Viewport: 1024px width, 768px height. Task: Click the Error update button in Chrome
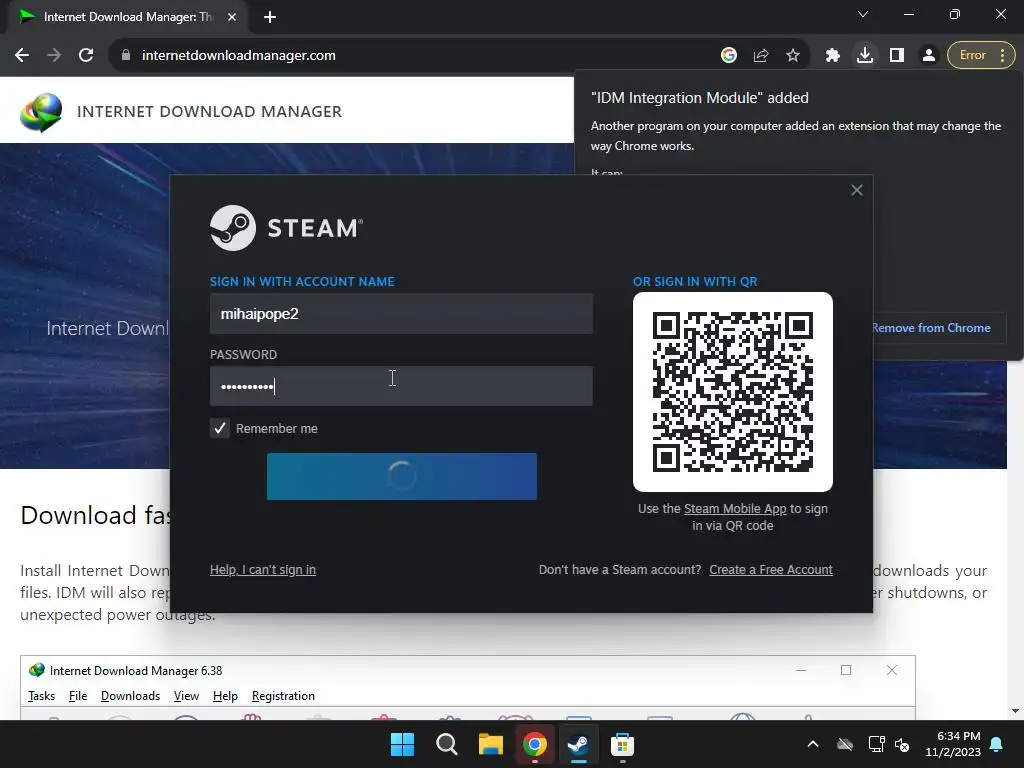point(981,56)
